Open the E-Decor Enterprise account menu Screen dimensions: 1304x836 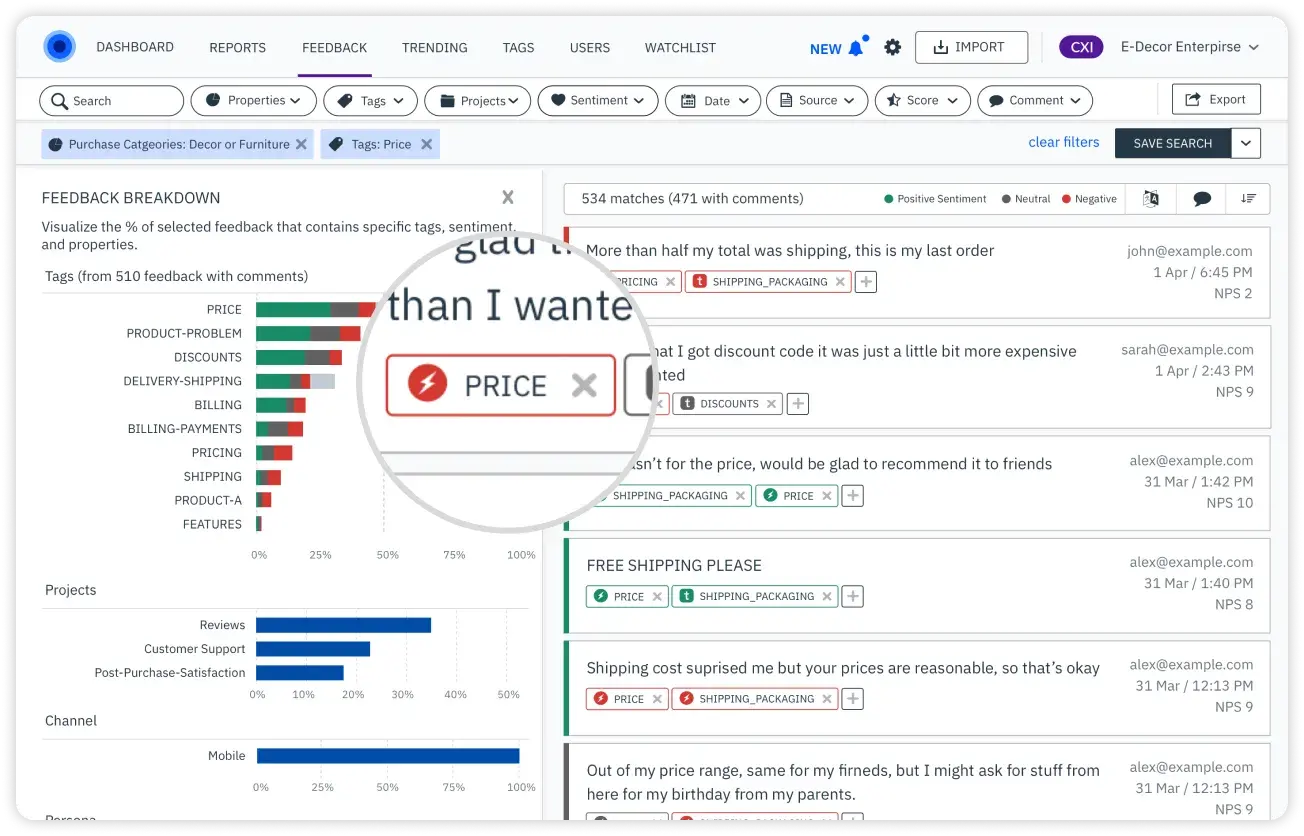(1190, 47)
